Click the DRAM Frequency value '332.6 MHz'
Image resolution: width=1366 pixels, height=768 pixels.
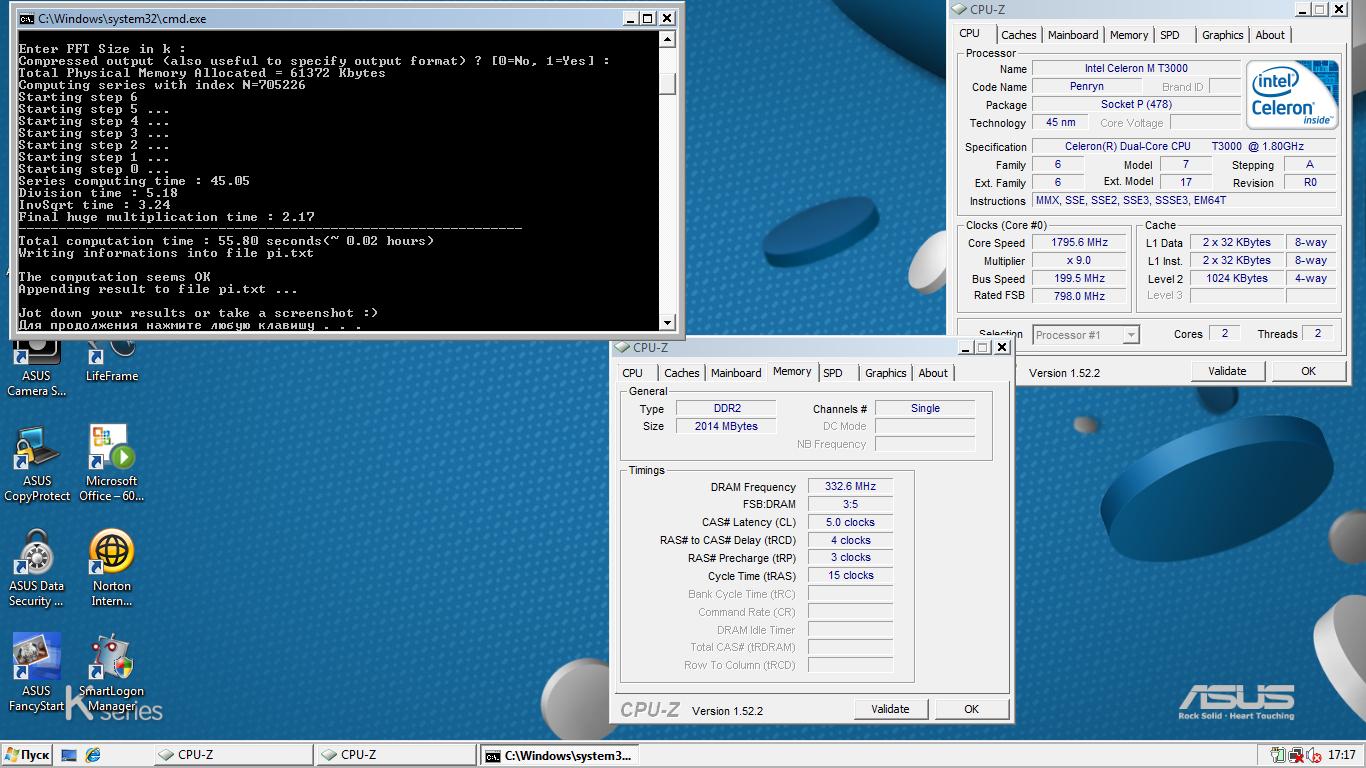[x=850, y=487]
